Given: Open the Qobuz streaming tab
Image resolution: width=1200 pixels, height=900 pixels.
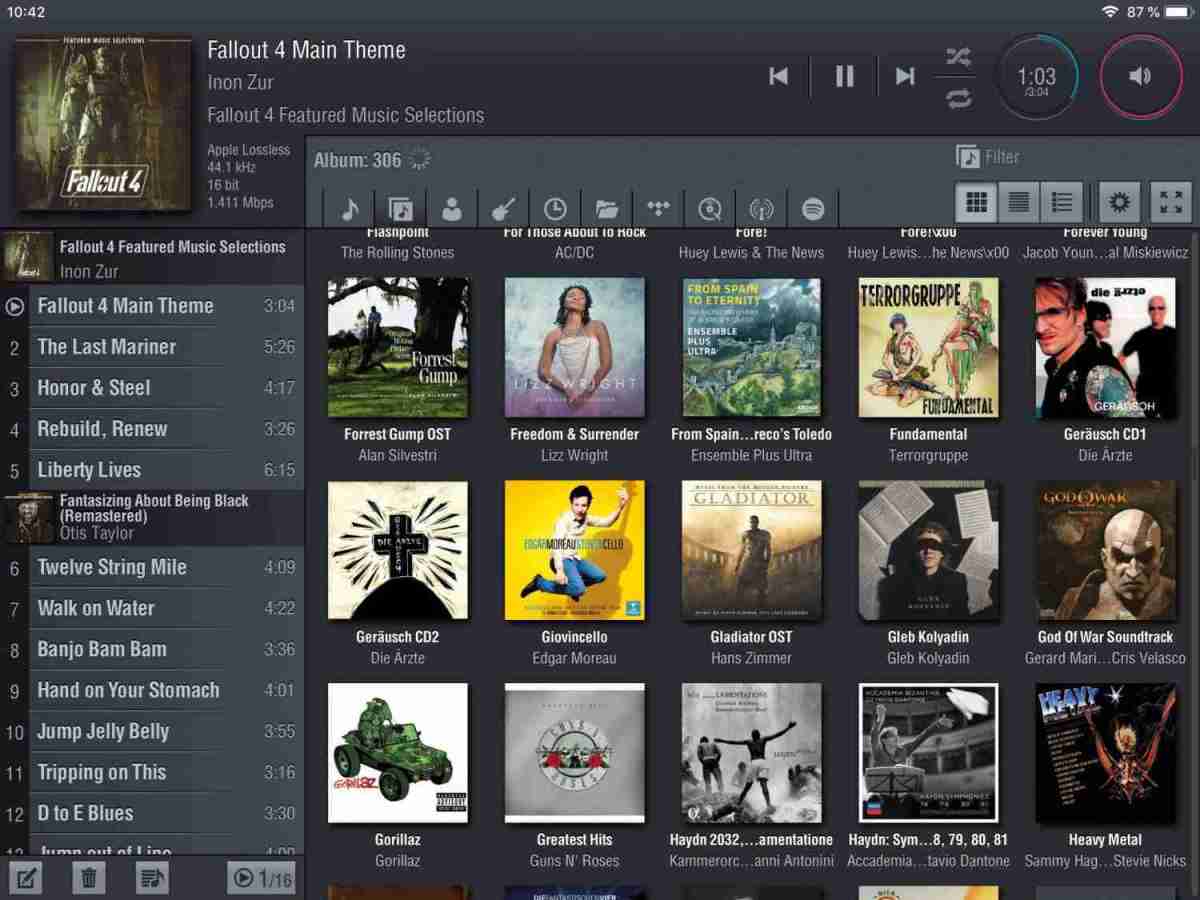Looking at the screenshot, I should click(x=710, y=208).
